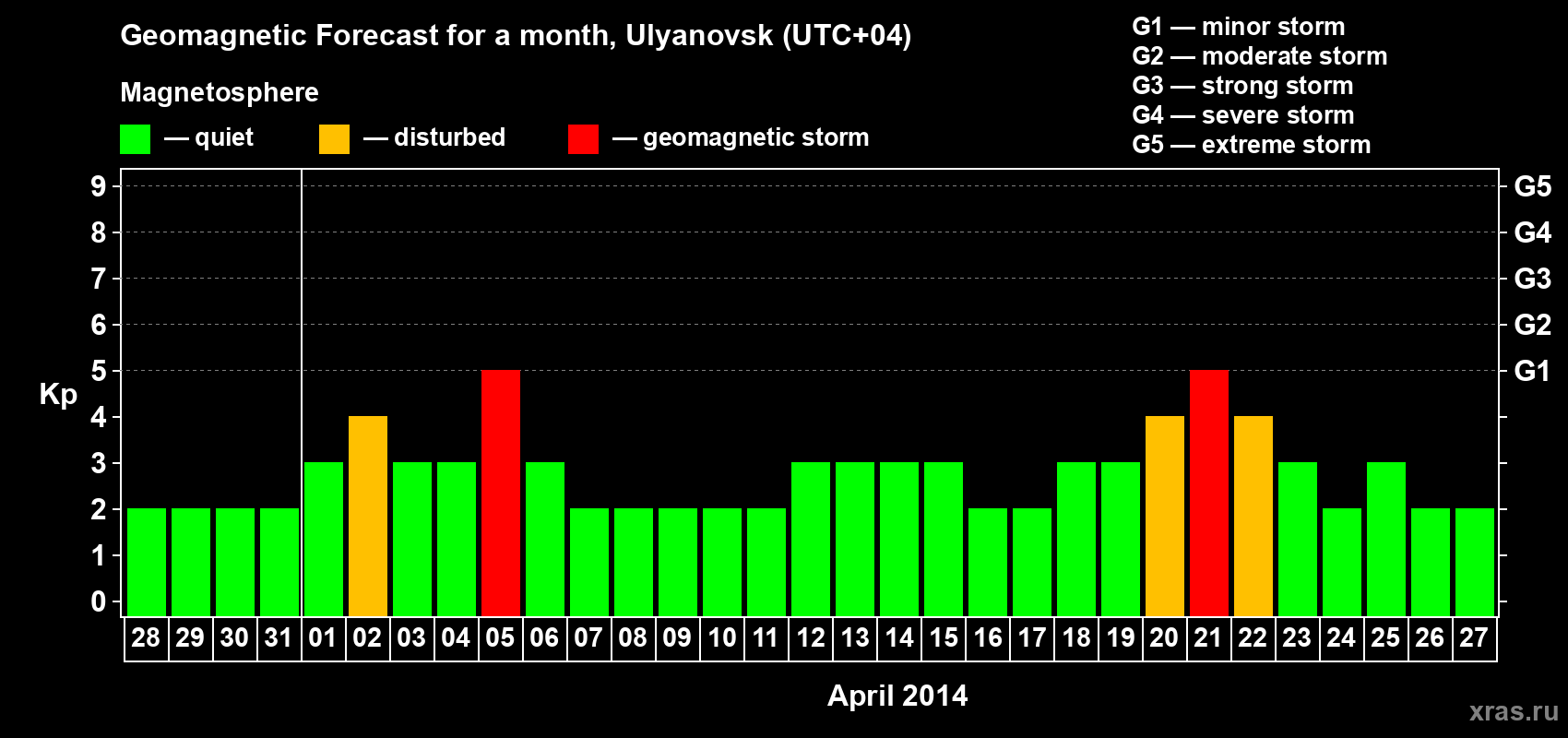Select the green bar for April 08
Image resolution: width=1568 pixels, height=738 pixels.
(x=634, y=562)
